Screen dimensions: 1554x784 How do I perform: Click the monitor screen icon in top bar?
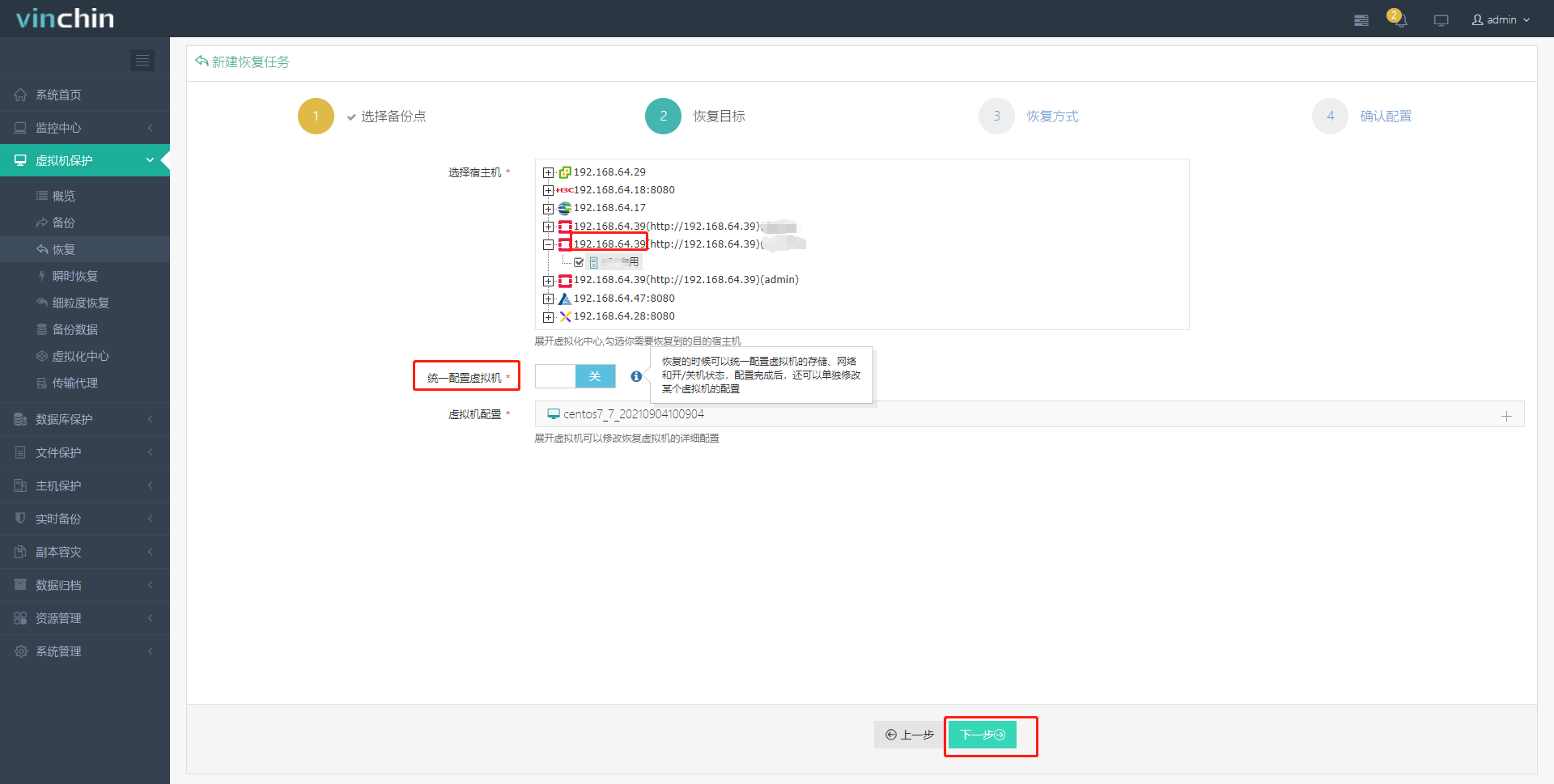(1441, 19)
